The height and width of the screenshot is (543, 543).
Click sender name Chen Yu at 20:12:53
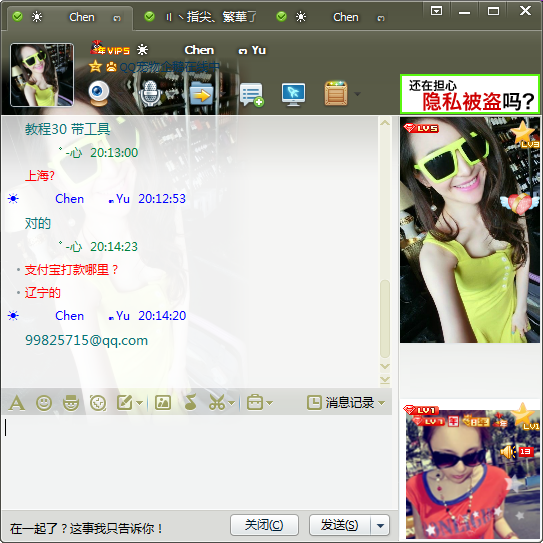pos(92,199)
